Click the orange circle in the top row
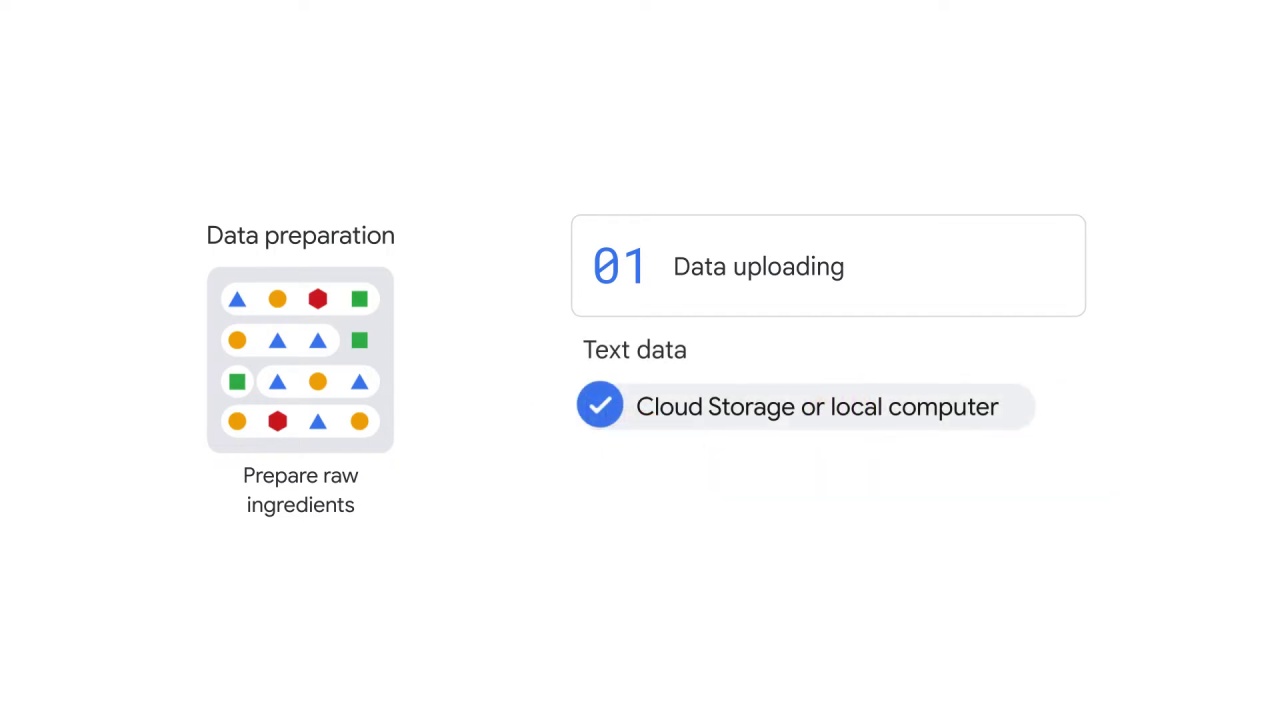 coord(277,299)
